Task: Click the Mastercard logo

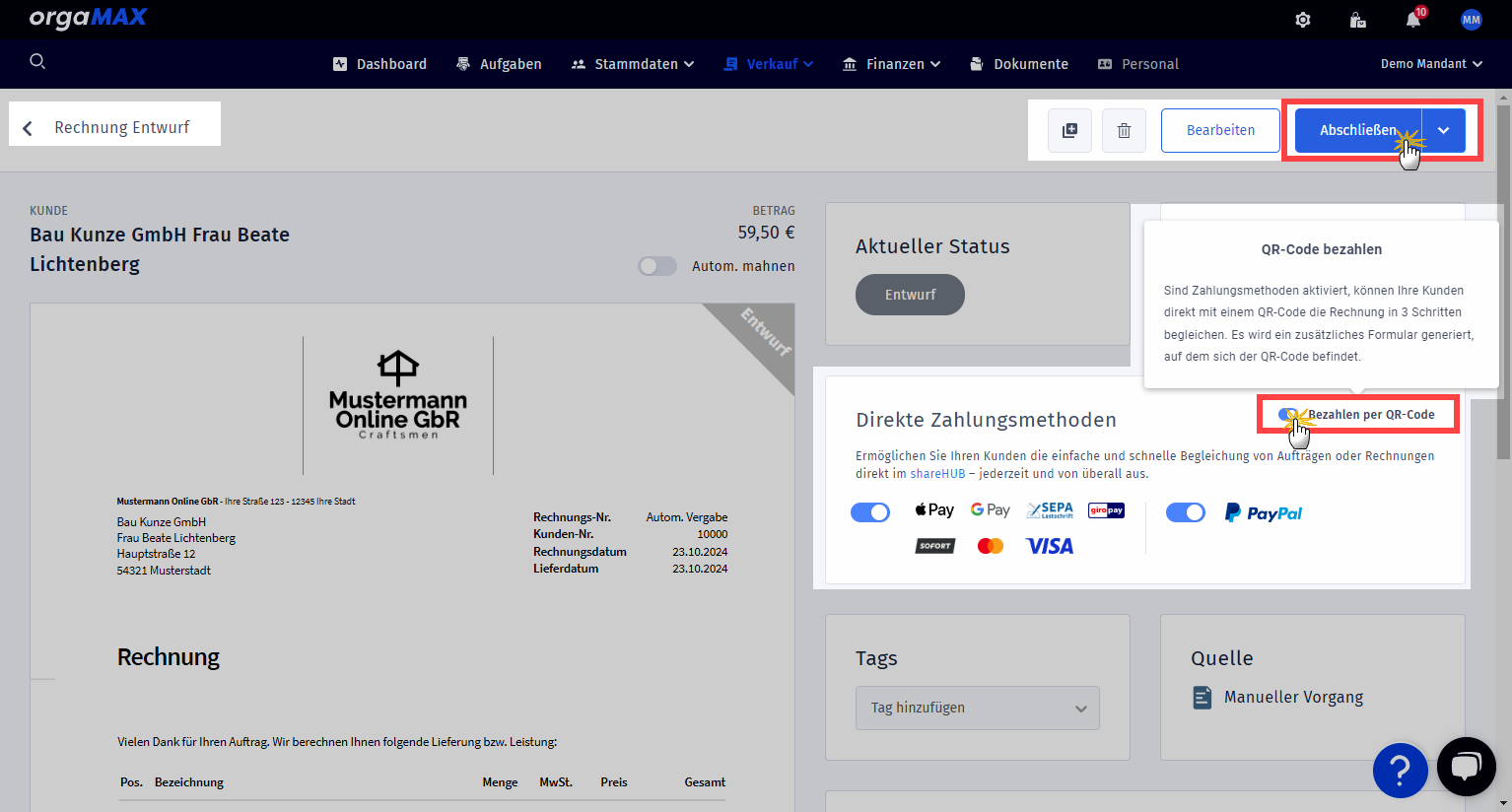Action: pos(991,546)
